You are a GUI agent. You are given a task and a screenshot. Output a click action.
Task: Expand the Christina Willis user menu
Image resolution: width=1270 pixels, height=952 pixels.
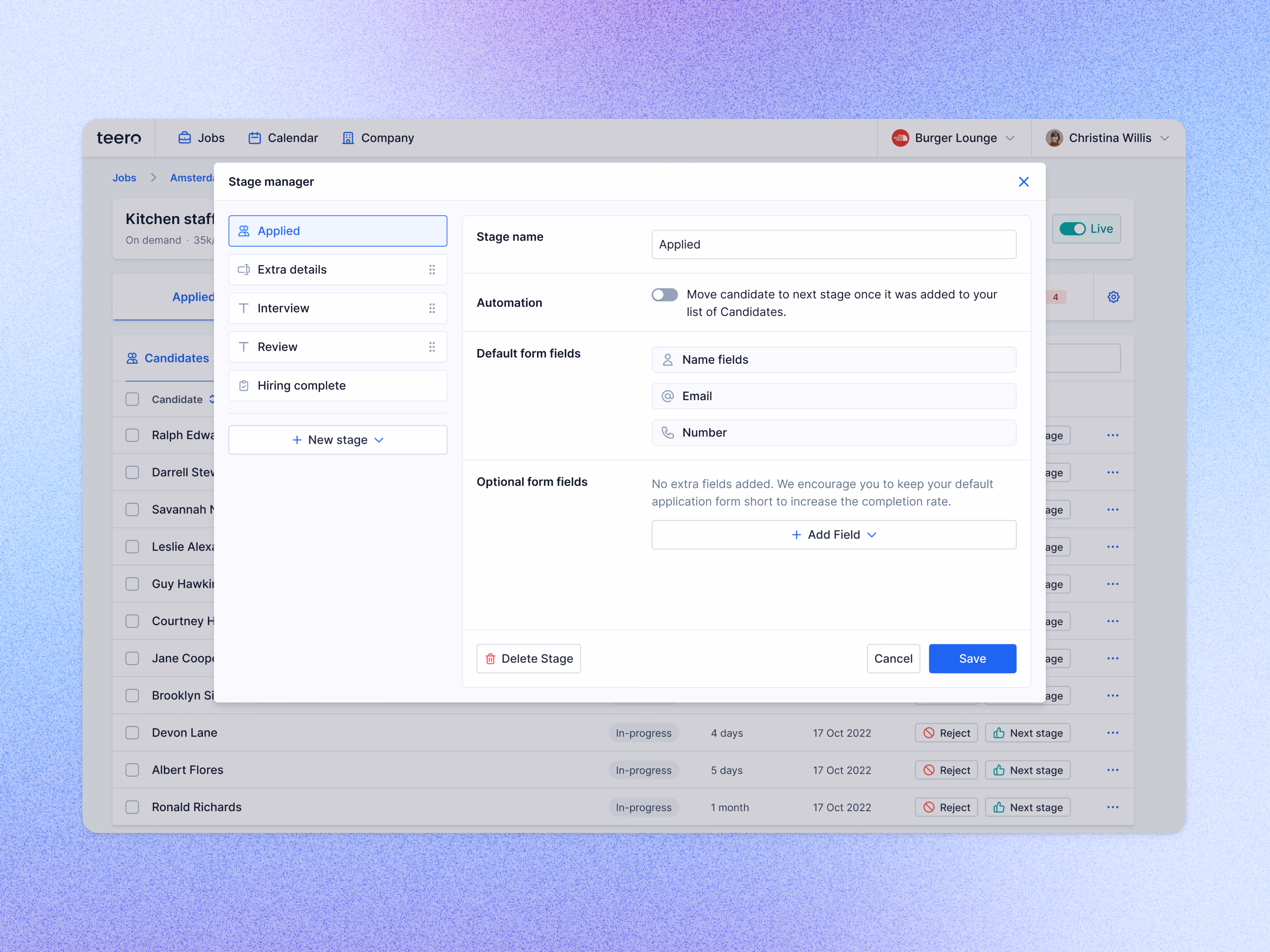[x=1164, y=138]
